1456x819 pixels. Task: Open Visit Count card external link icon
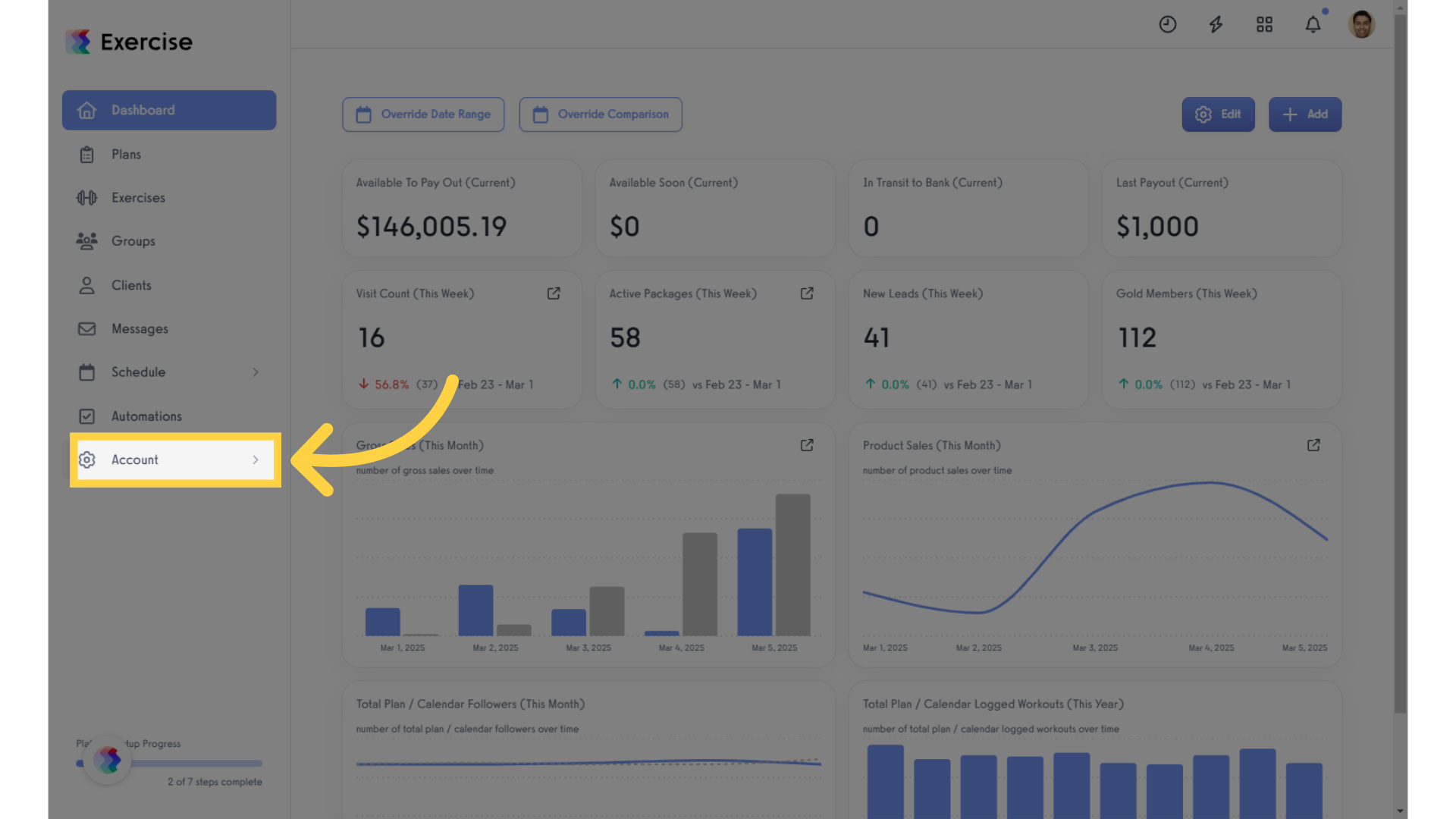pos(554,293)
